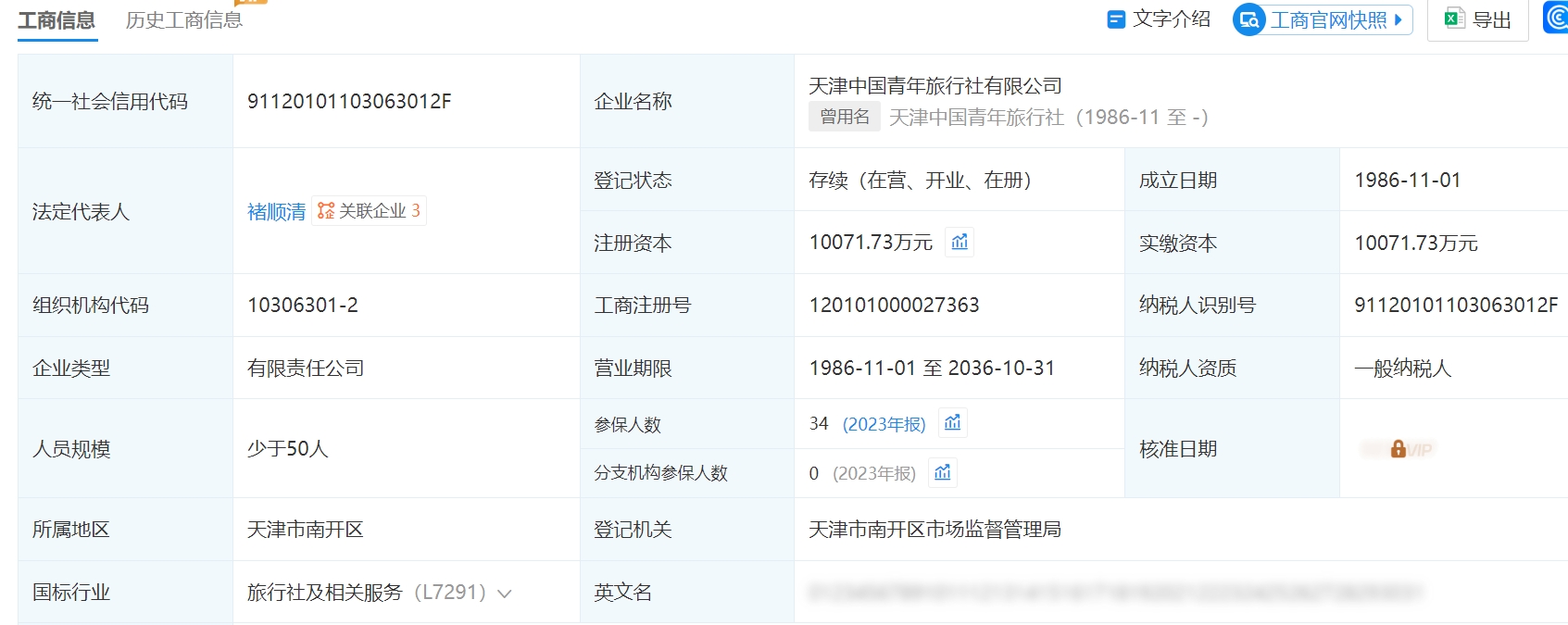1568x625 pixels.
Task: Select registration number 120101000027363
Action: coord(894,306)
